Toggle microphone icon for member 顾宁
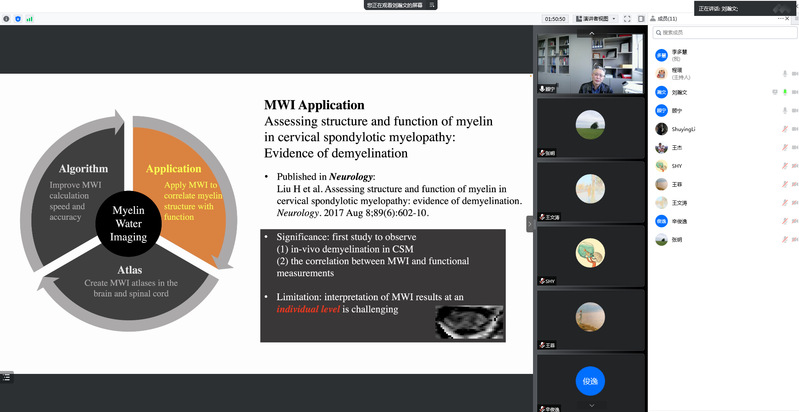This screenshot has width=799, height=412. coord(785,110)
